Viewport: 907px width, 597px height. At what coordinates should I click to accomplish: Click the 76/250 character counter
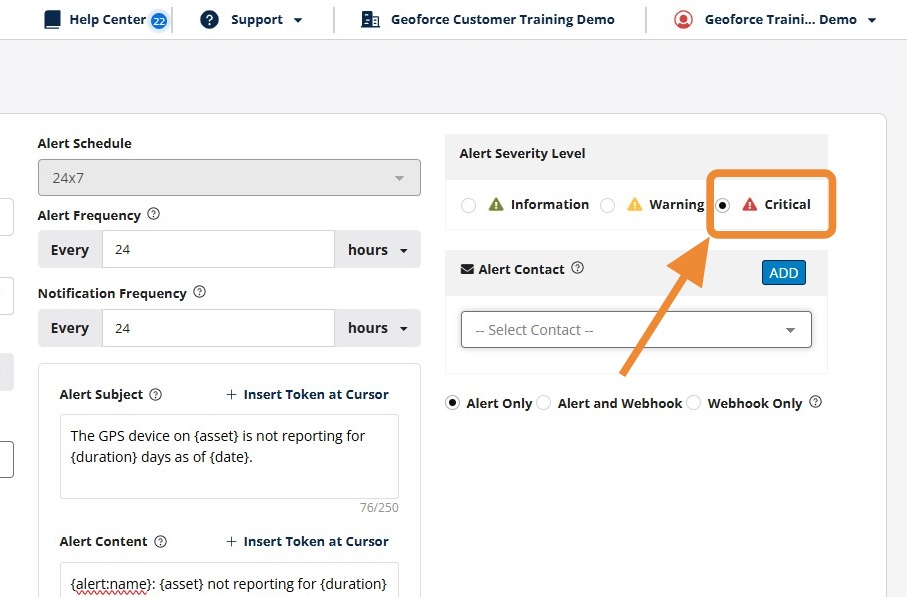(x=379, y=508)
